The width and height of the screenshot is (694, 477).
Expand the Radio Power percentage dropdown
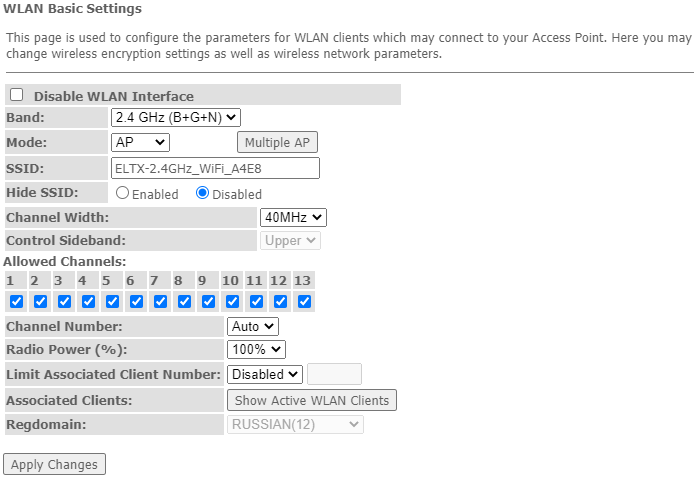(x=257, y=349)
